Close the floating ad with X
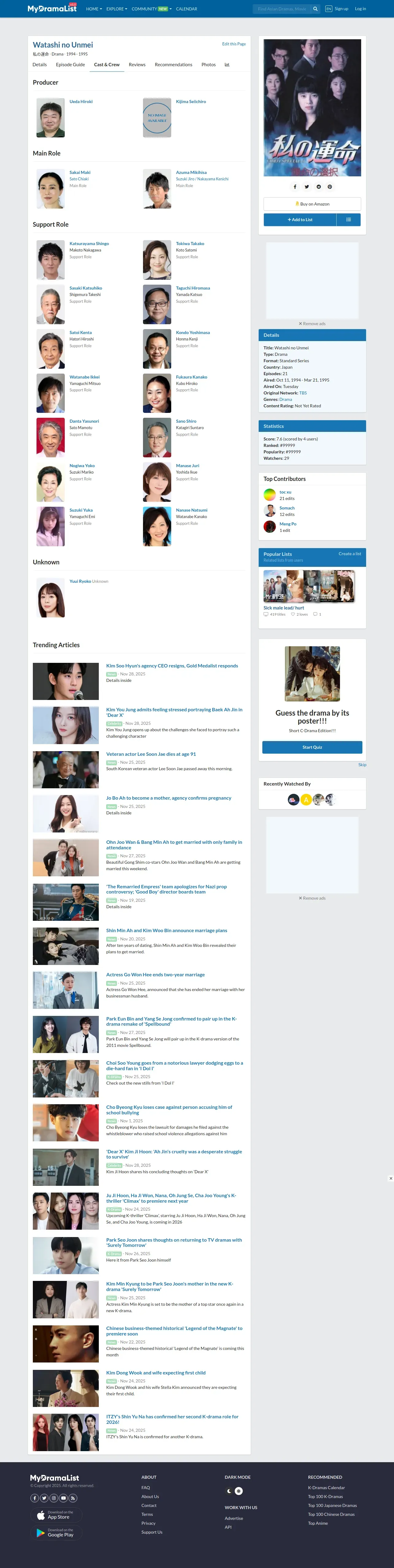 [x=390, y=1178]
